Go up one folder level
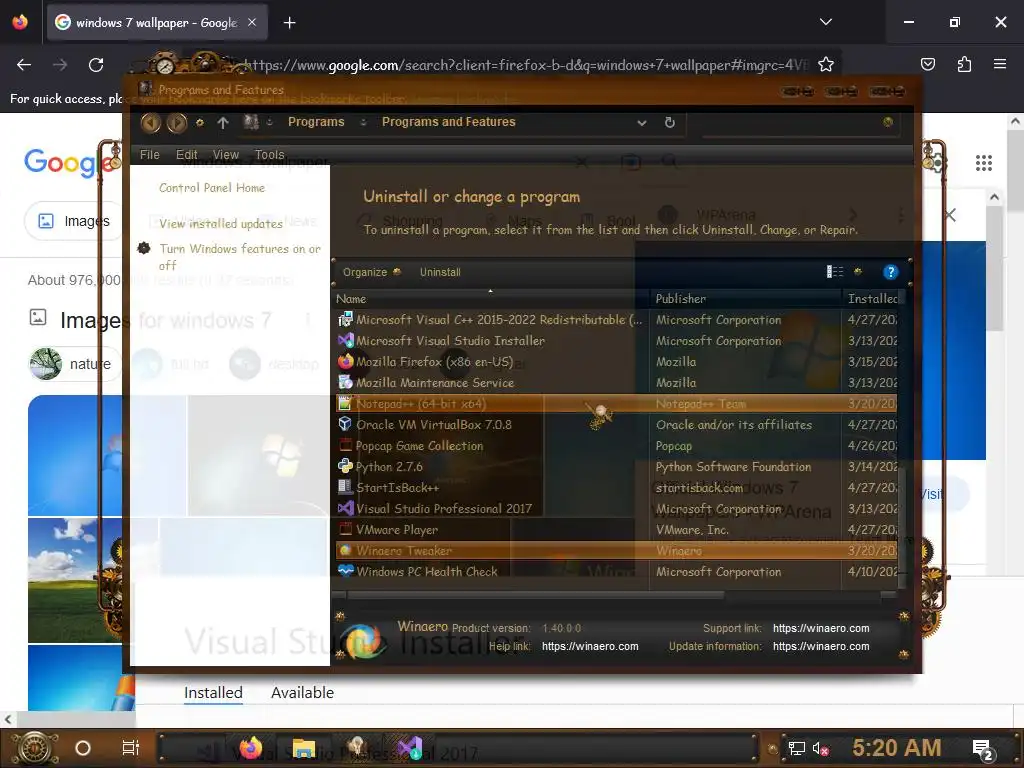1024x768 pixels. coord(223,122)
